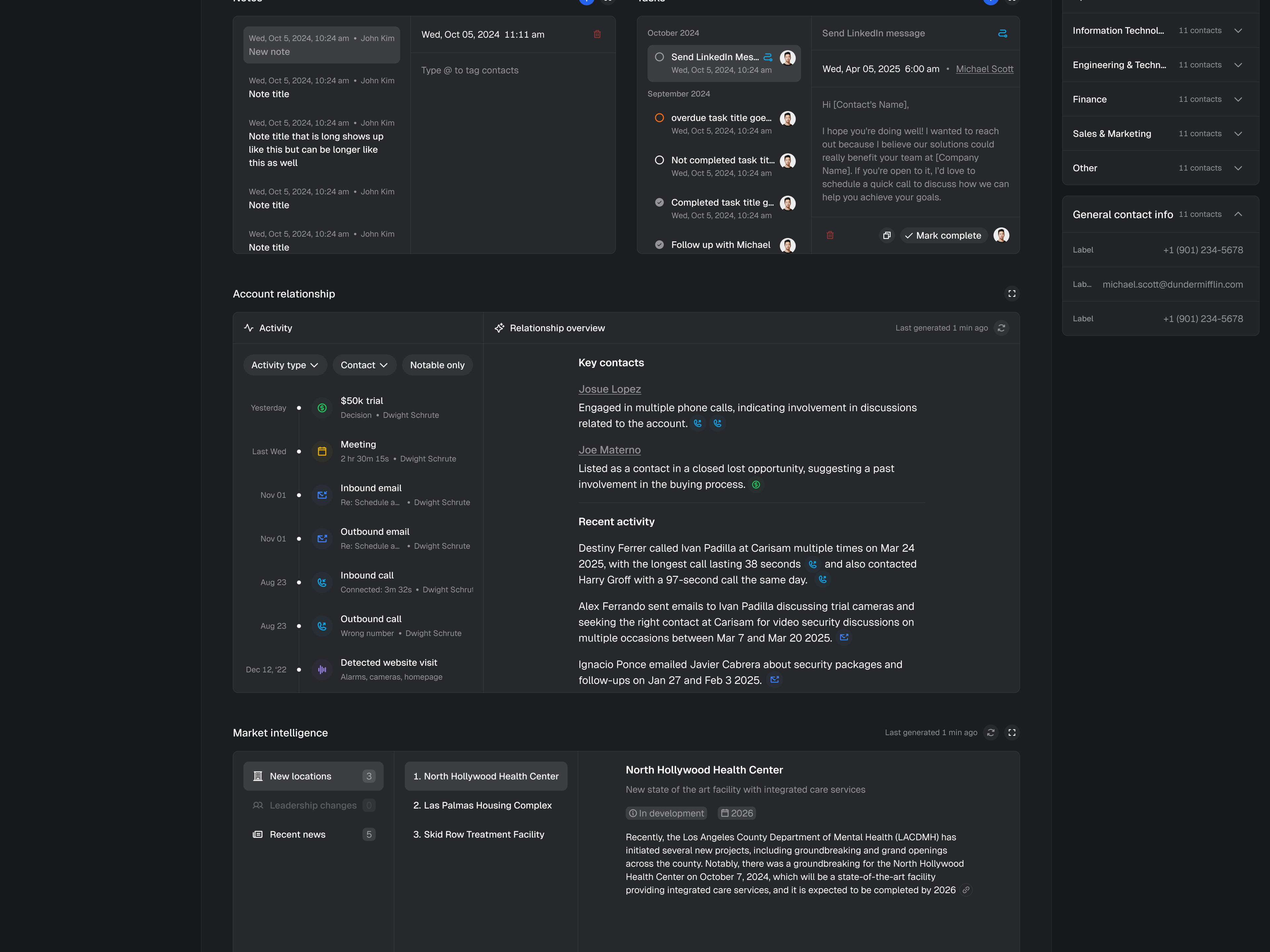Expand the Finance contacts group
This screenshot has width=1270, height=952.
click(x=1238, y=99)
